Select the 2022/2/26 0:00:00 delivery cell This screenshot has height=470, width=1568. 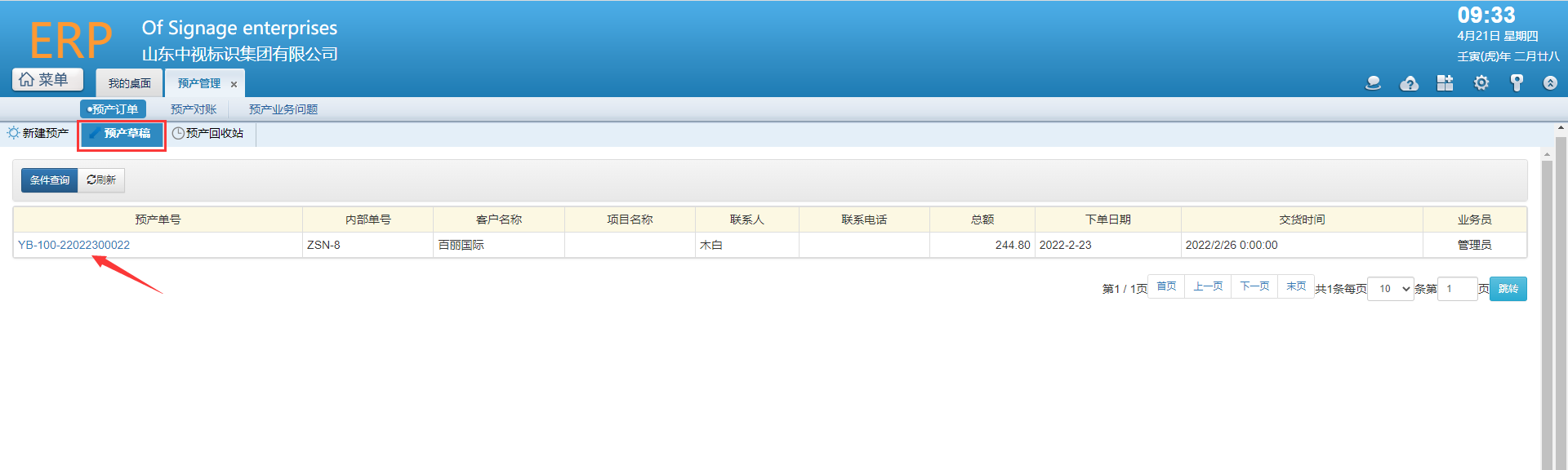tap(1302, 245)
